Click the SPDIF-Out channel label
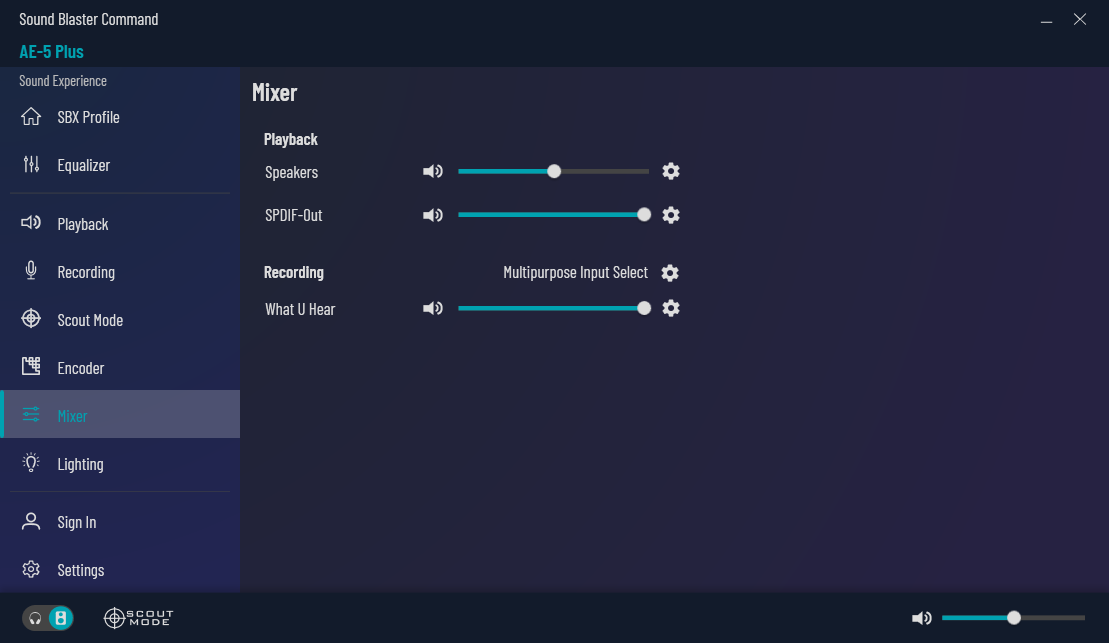1109x643 pixels. coord(294,215)
